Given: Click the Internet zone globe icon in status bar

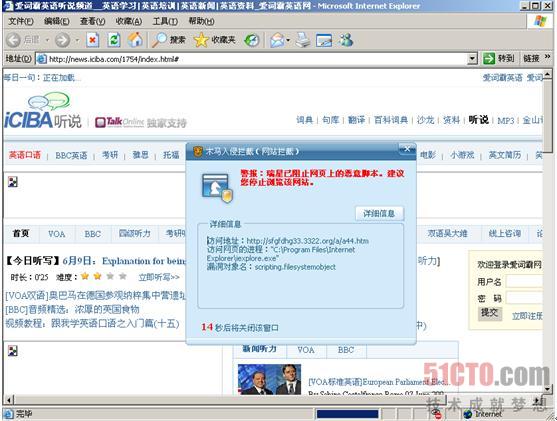Looking at the screenshot, I should 468,414.
